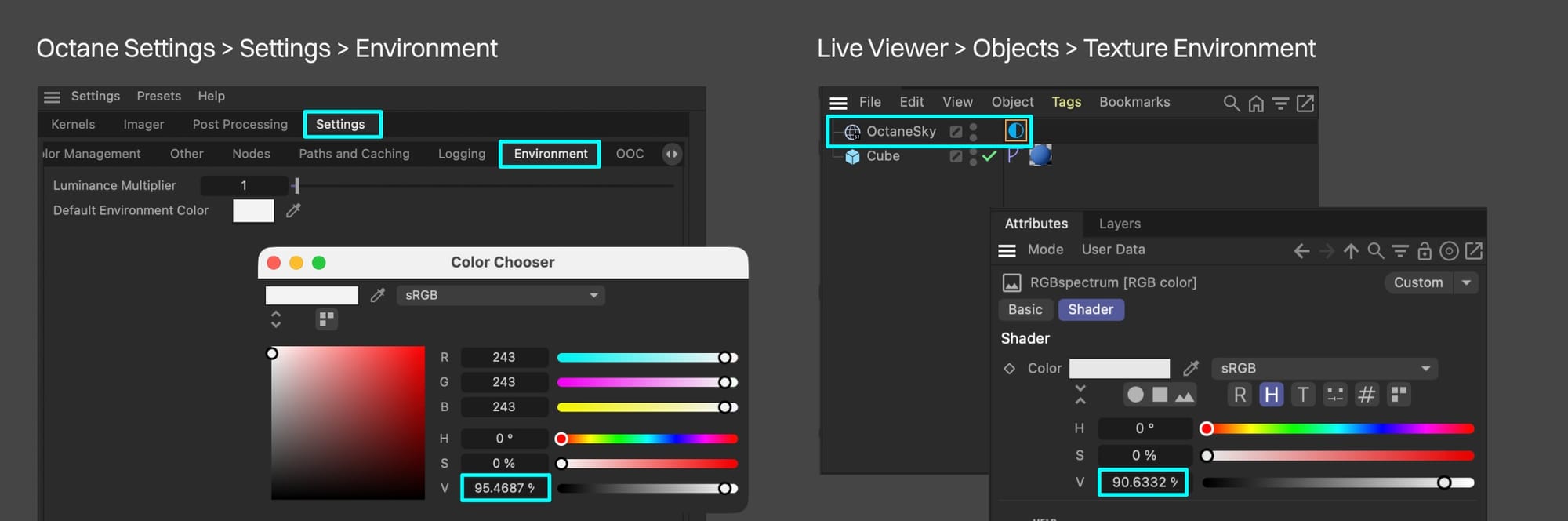Switch Shader color to square spectrum mode
The width and height of the screenshot is (1568, 521).
1160,395
